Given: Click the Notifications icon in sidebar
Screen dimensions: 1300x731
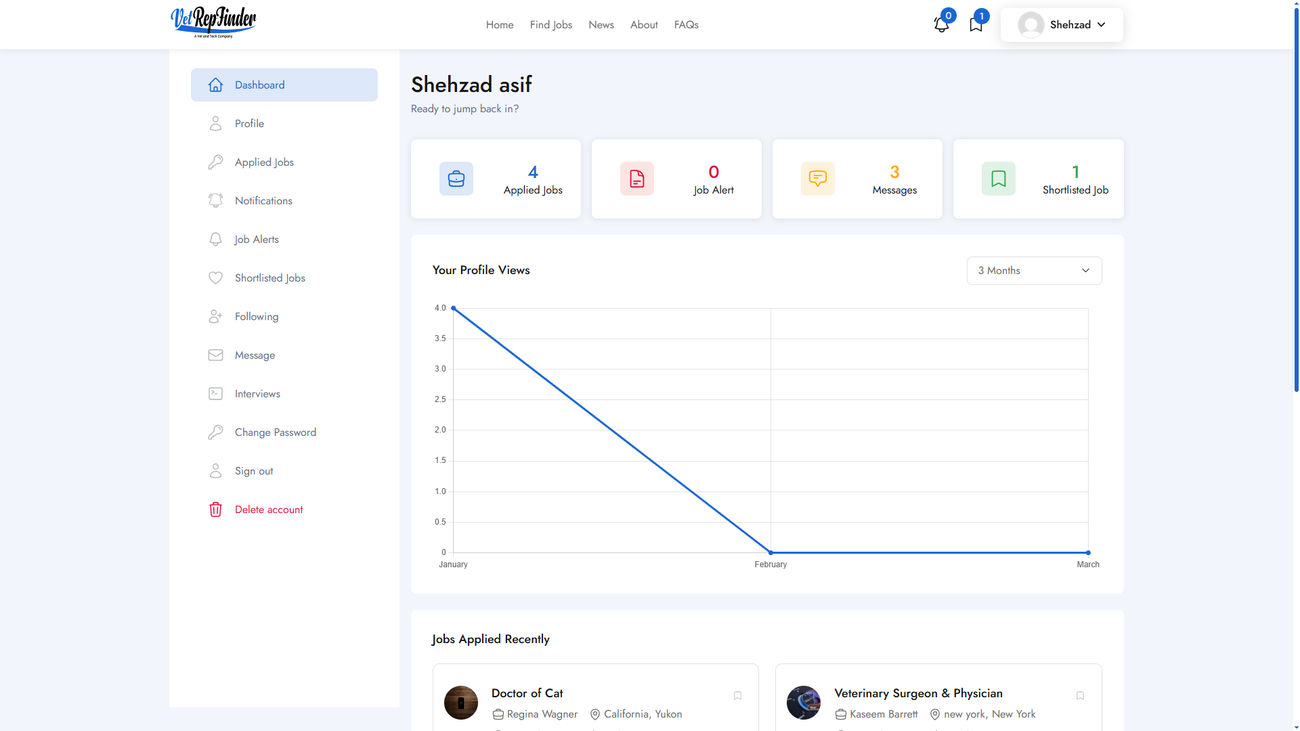Looking at the screenshot, I should point(215,201).
